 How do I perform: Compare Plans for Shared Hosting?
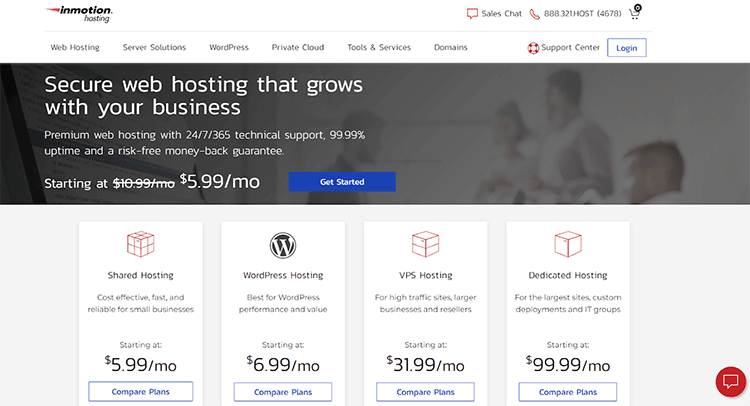coord(140,392)
